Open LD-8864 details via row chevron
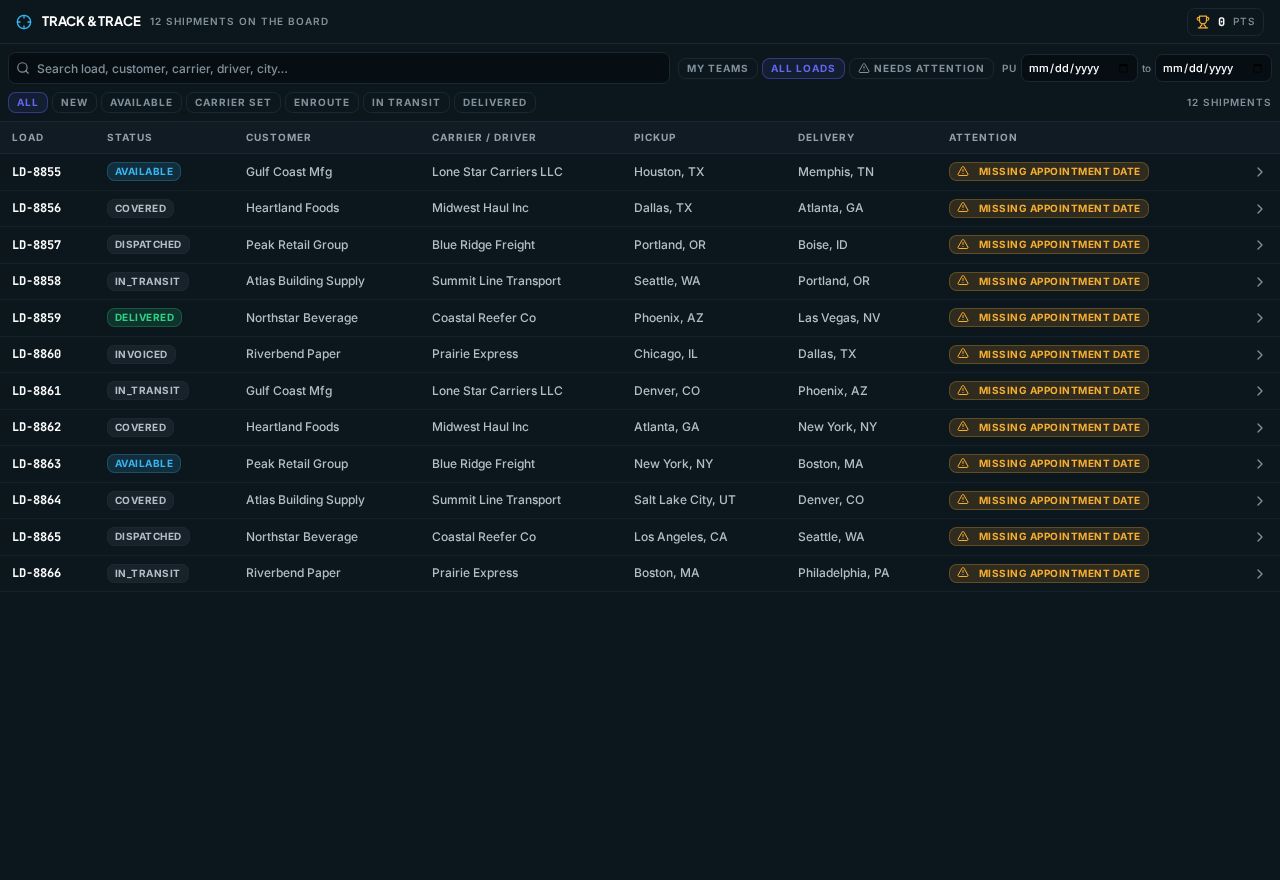 (1260, 501)
